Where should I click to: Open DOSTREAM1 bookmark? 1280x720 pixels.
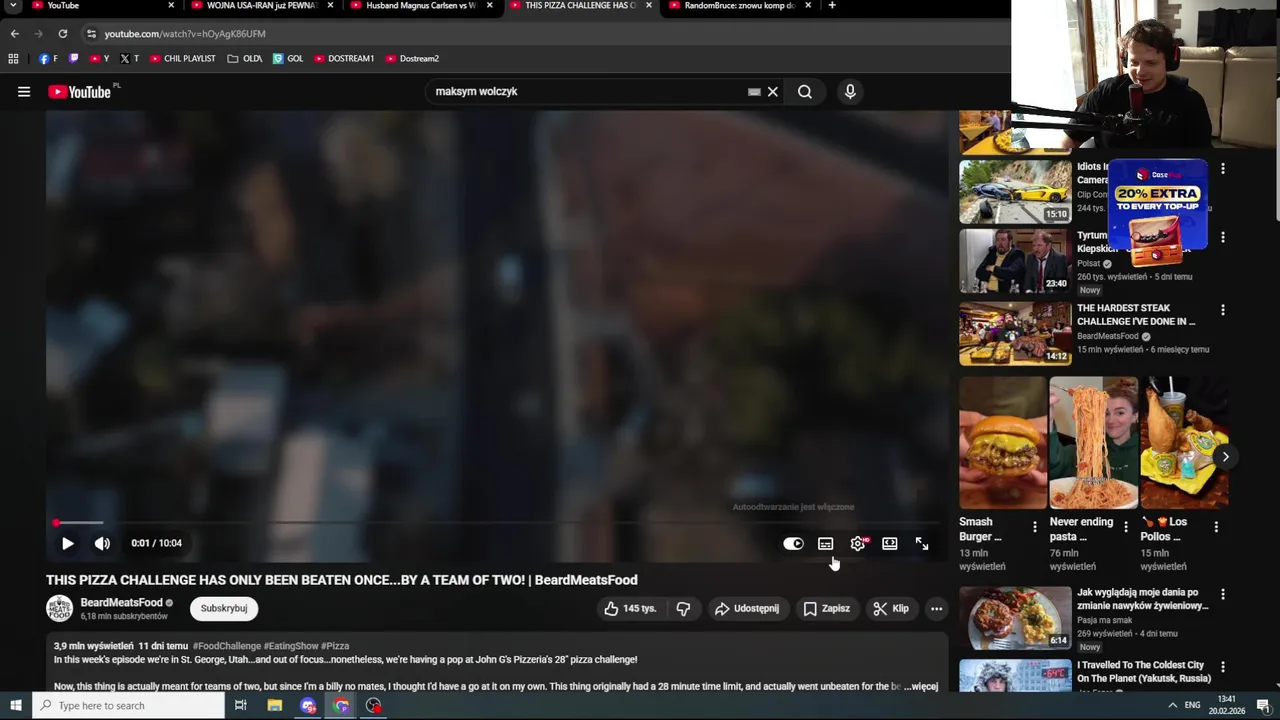(344, 59)
